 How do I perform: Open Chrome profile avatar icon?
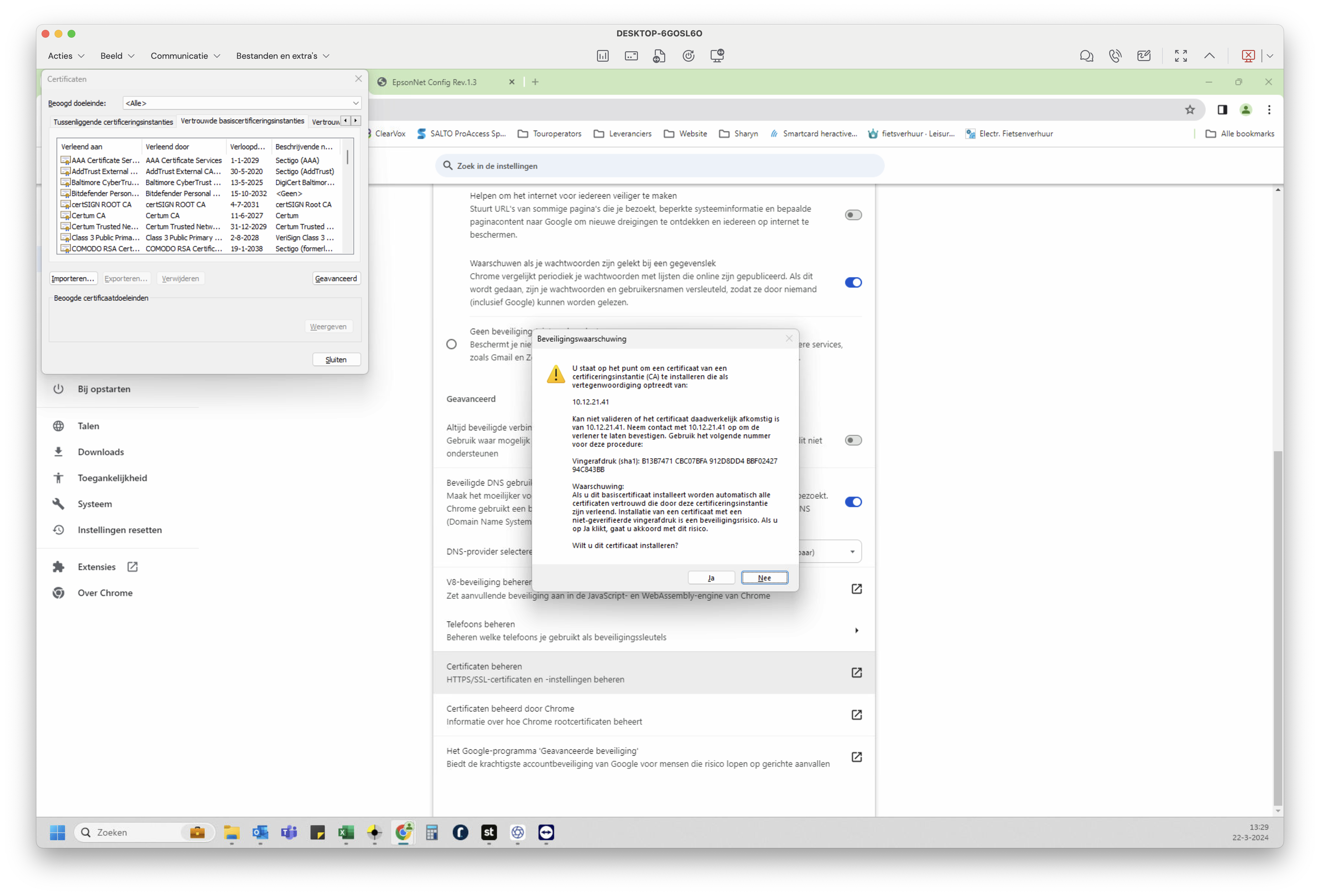tap(1246, 110)
